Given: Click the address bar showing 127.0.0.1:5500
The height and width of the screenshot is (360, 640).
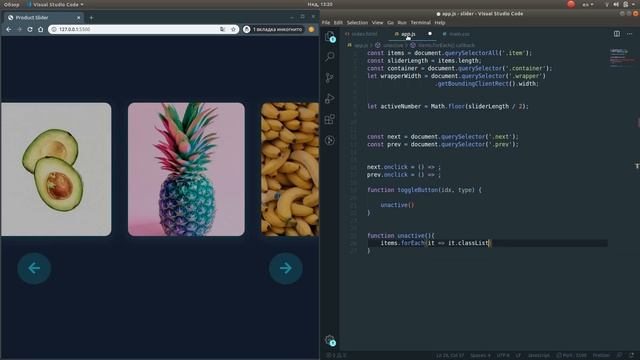Looking at the screenshot, I should click(x=143, y=29).
